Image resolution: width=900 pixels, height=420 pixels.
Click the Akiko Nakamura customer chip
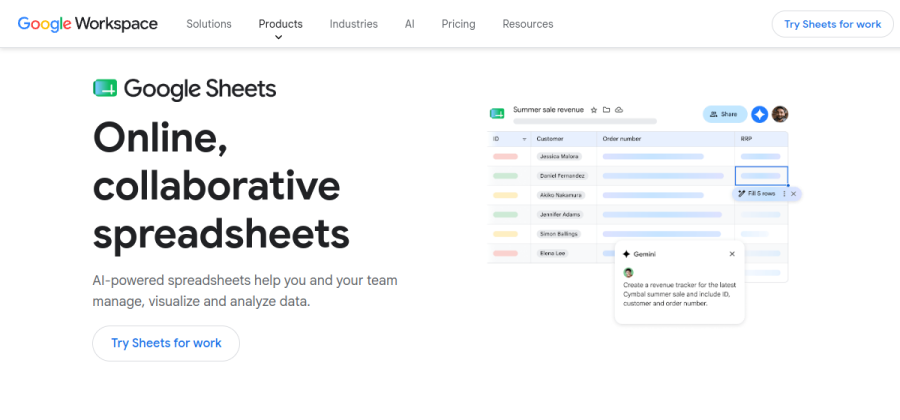[561, 195]
